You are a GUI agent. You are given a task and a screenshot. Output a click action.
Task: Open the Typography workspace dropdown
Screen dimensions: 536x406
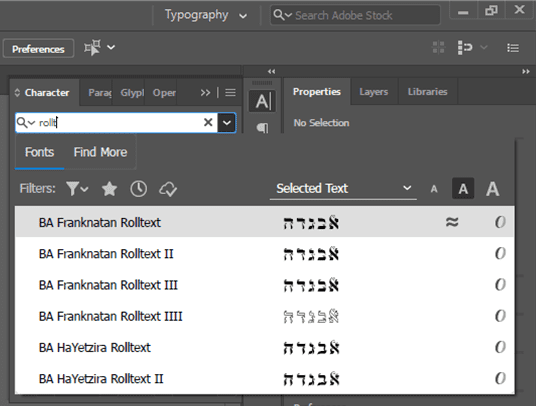click(206, 15)
